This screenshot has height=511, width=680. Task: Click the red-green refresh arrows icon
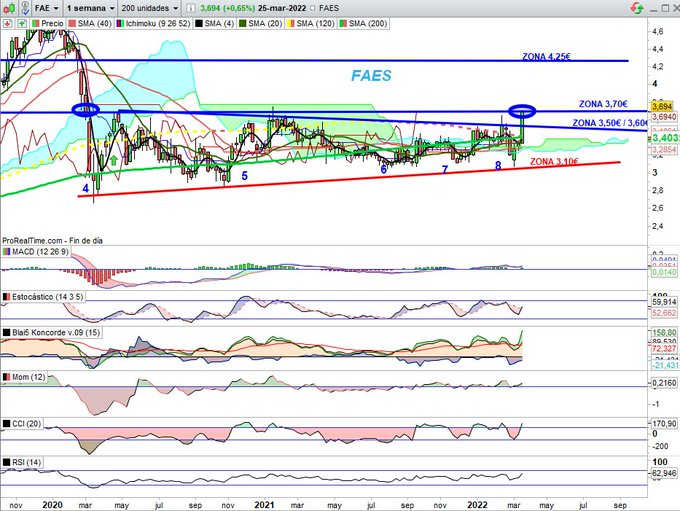coord(637,8)
